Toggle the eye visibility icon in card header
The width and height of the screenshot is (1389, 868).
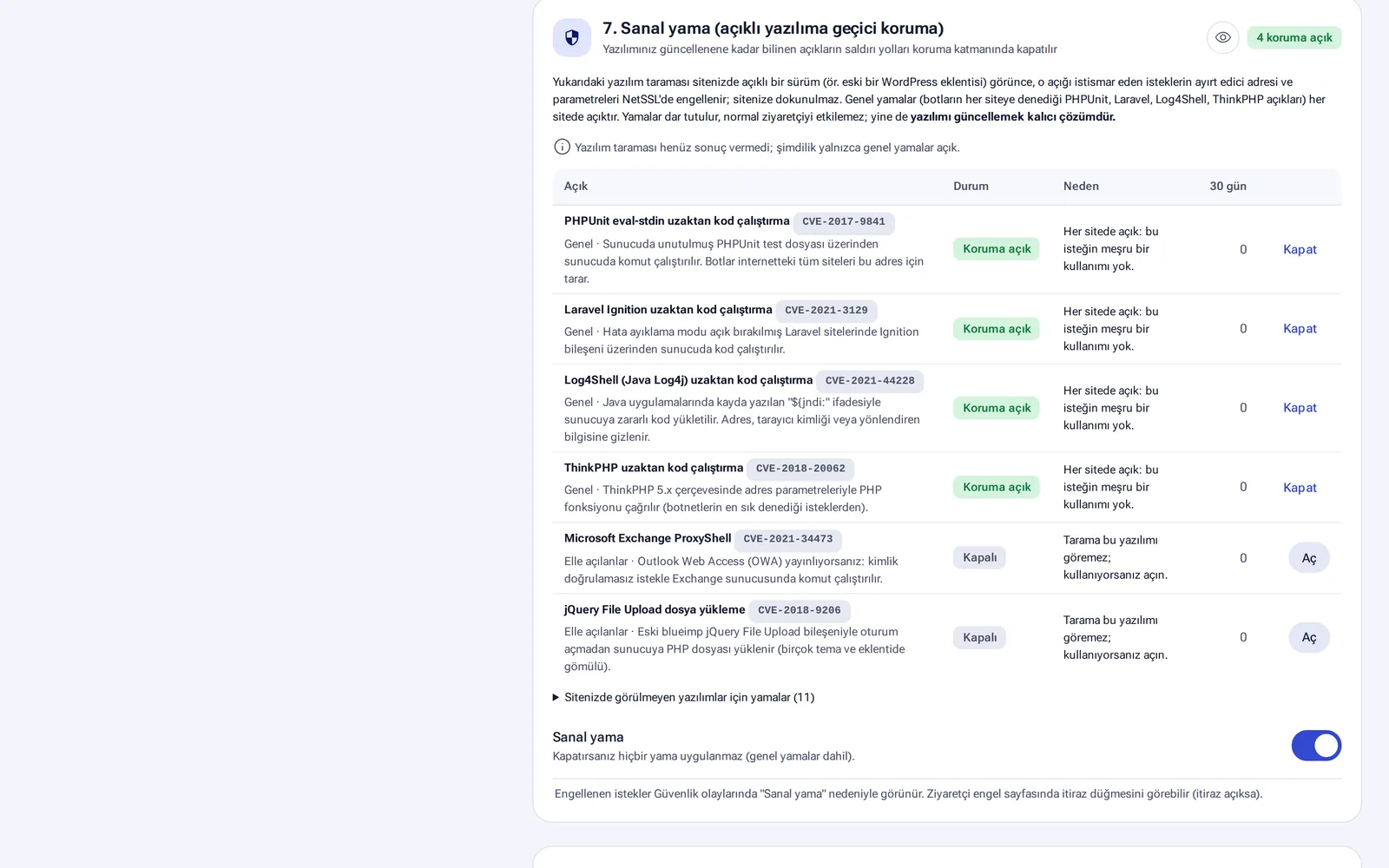1222,37
